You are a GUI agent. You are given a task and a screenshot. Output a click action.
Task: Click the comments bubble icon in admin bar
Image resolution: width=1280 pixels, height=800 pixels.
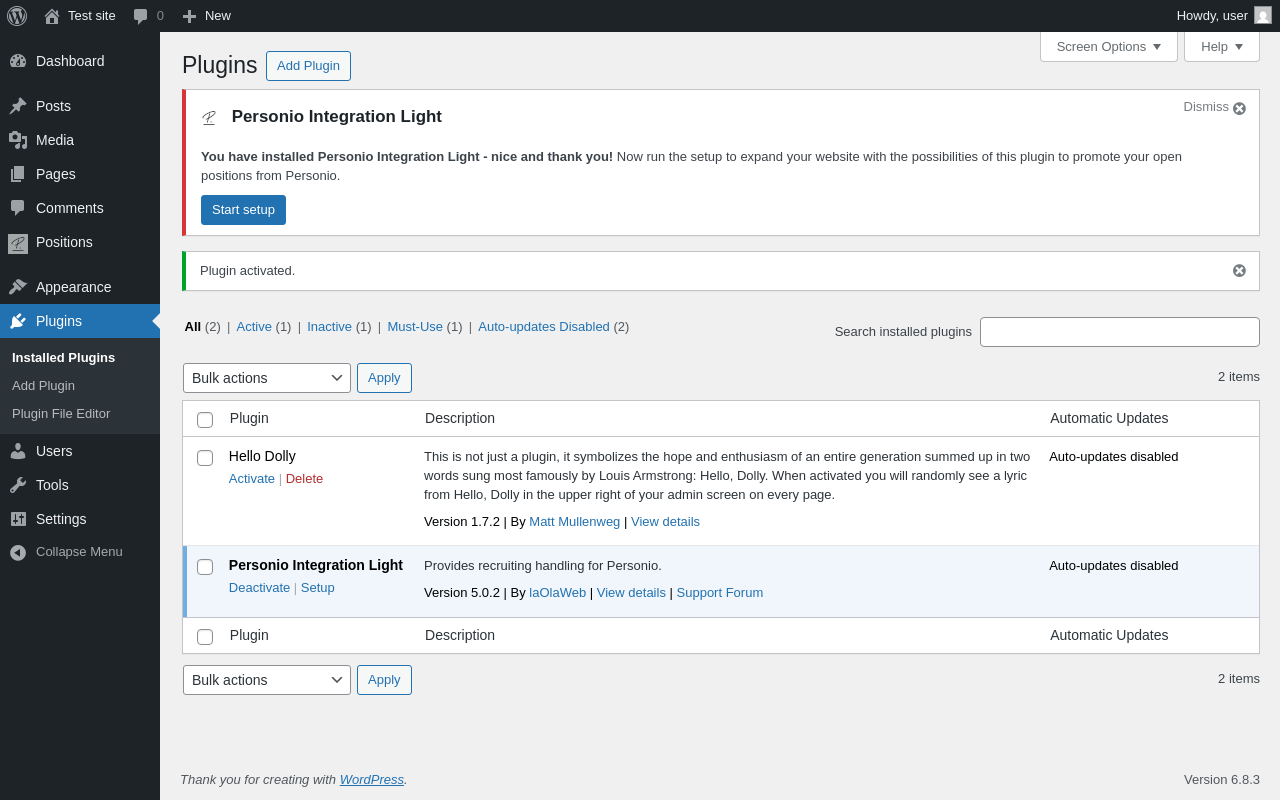(141, 16)
